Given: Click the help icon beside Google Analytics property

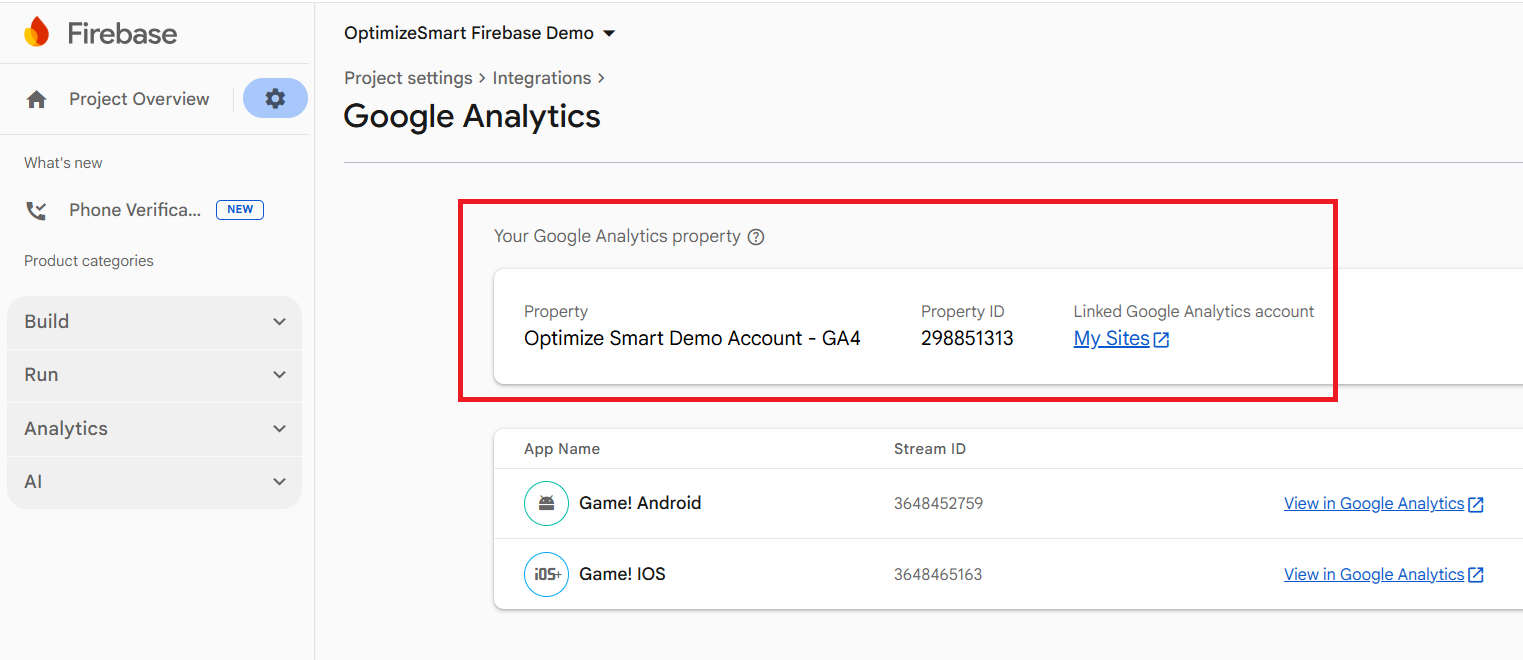Looking at the screenshot, I should click(x=756, y=237).
